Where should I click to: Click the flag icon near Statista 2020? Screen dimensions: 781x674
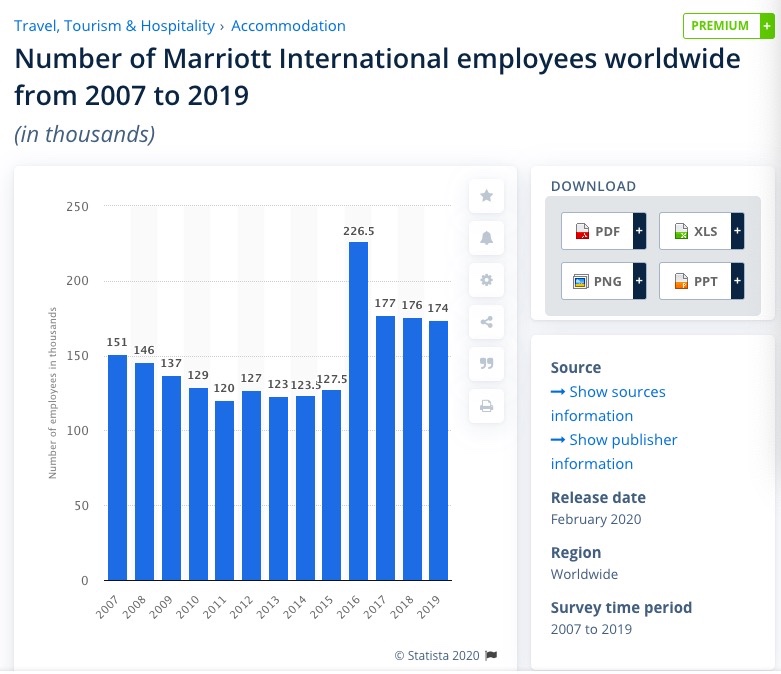tap(491, 655)
